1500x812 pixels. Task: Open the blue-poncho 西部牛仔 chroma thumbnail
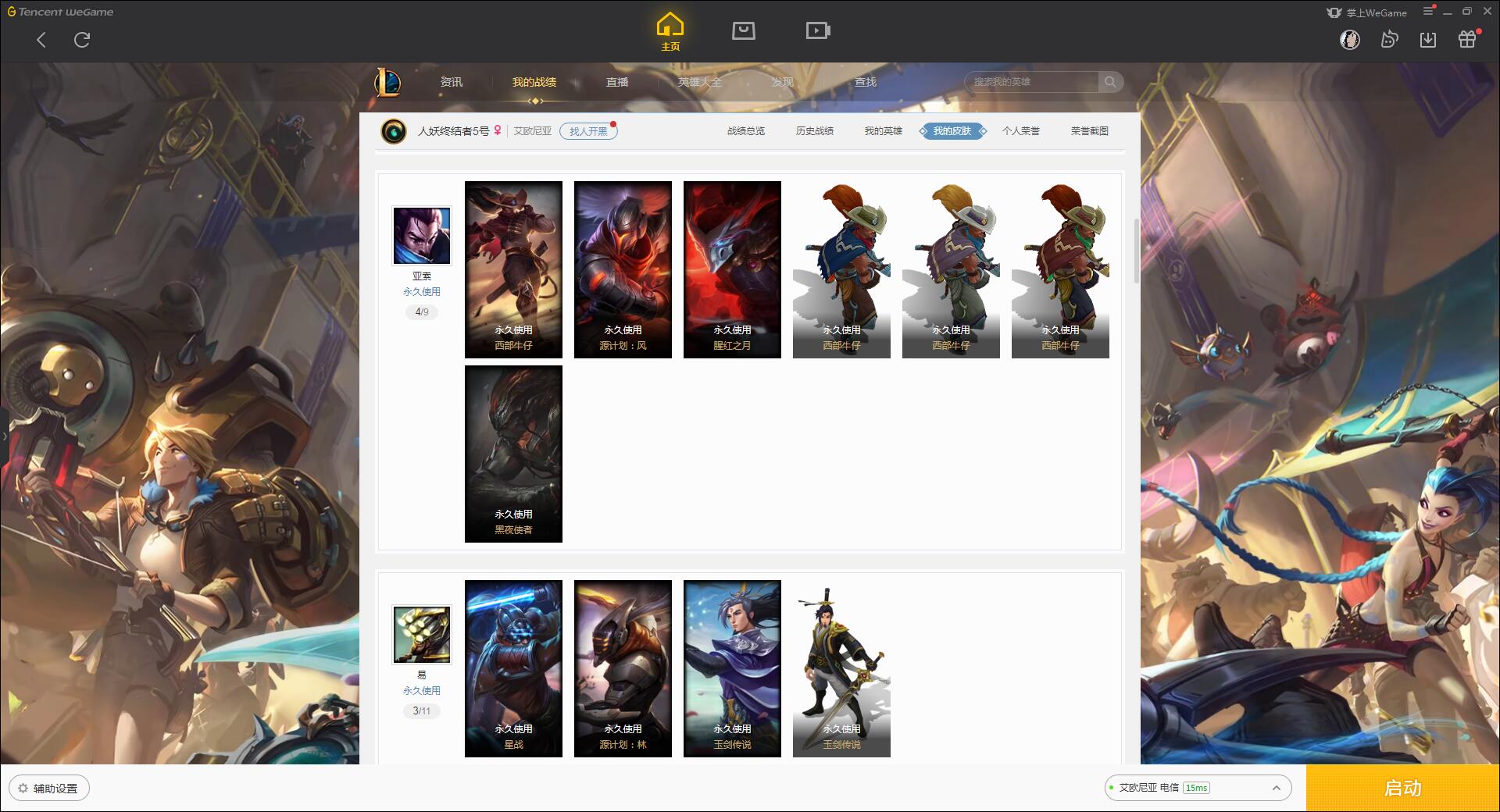841,269
